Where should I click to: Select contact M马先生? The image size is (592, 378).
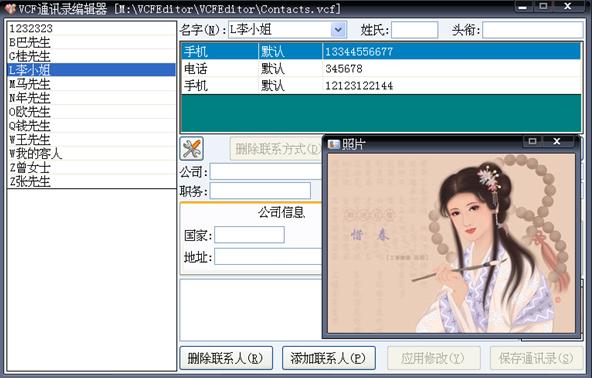pyautogui.click(x=91, y=84)
